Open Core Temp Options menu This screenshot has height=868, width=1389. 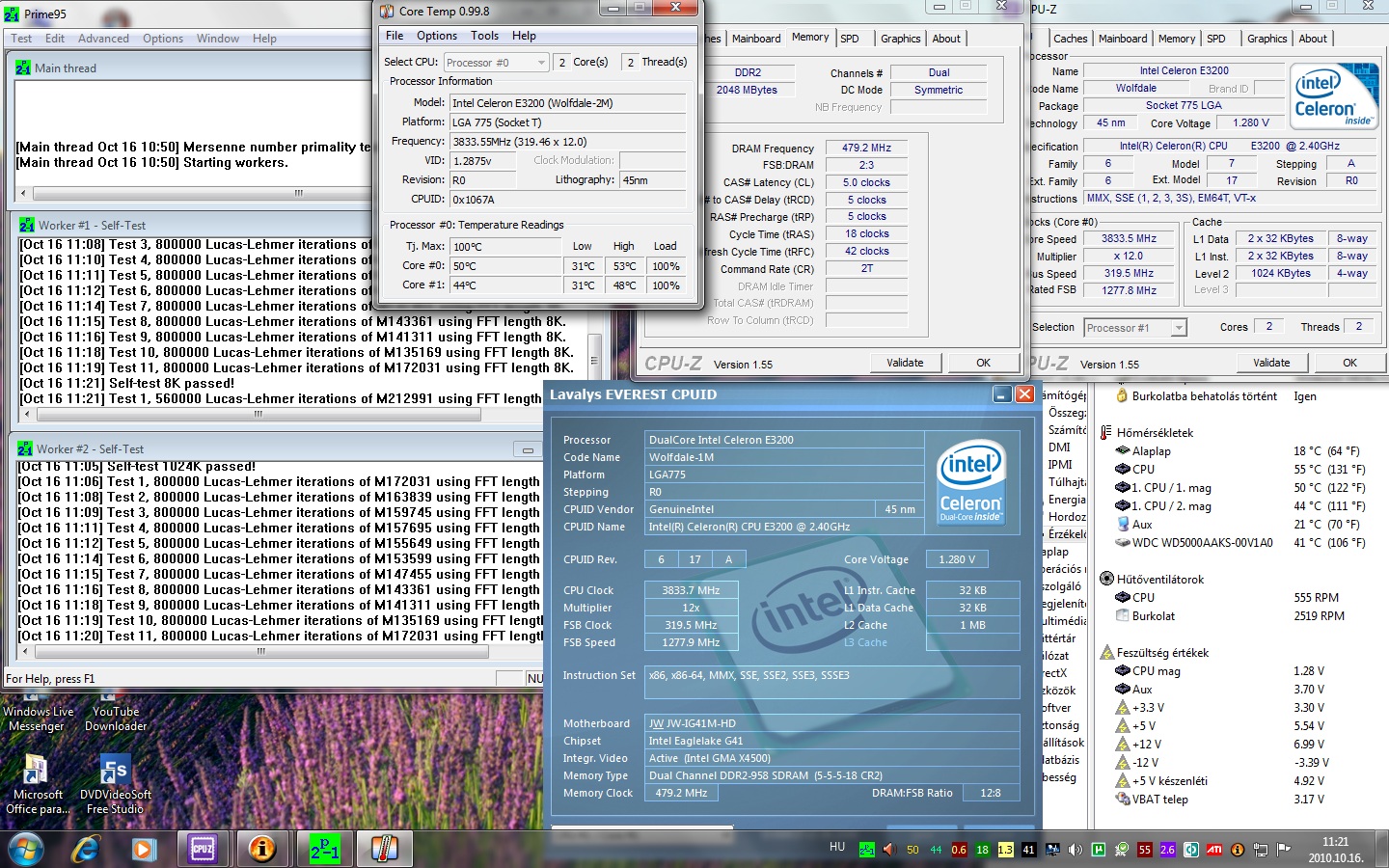click(437, 36)
